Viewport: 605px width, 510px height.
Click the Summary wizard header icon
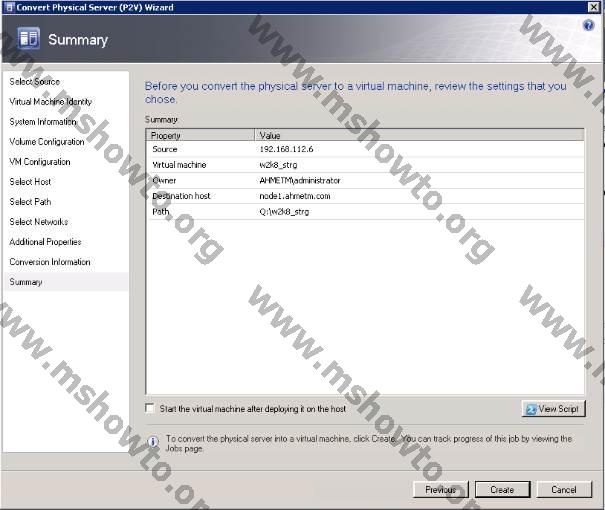(29, 40)
